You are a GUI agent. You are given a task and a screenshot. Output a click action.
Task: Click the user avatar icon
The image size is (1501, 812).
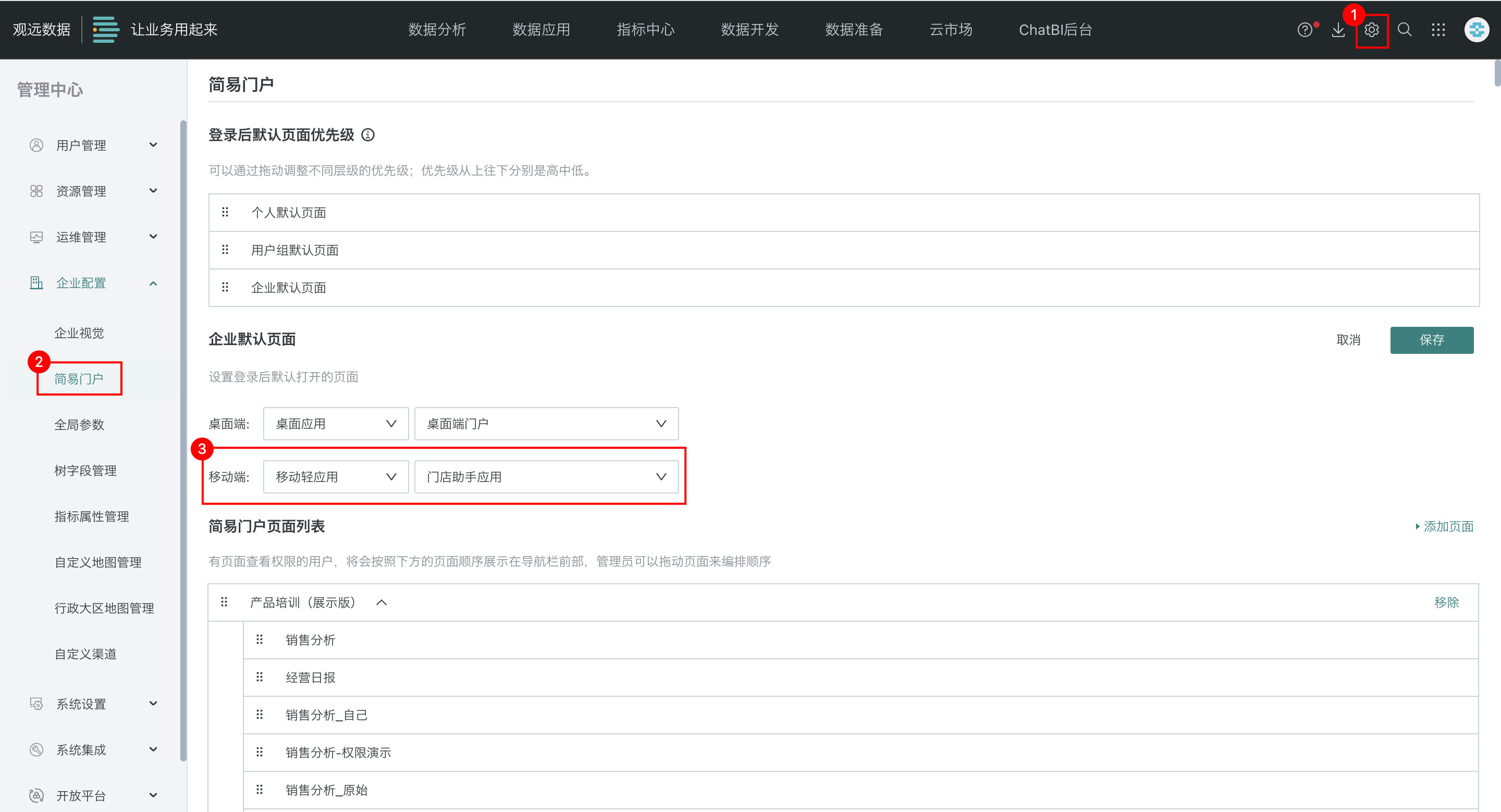coord(1476,30)
